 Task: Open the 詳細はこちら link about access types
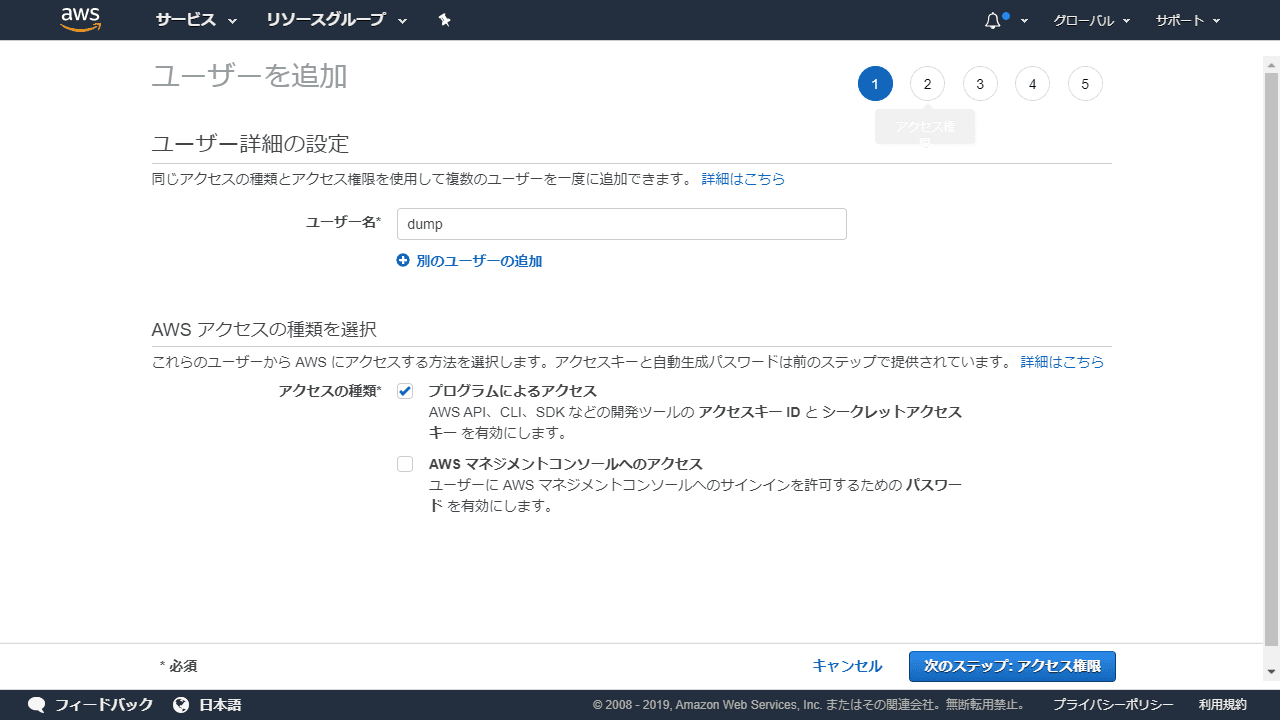[1062, 362]
